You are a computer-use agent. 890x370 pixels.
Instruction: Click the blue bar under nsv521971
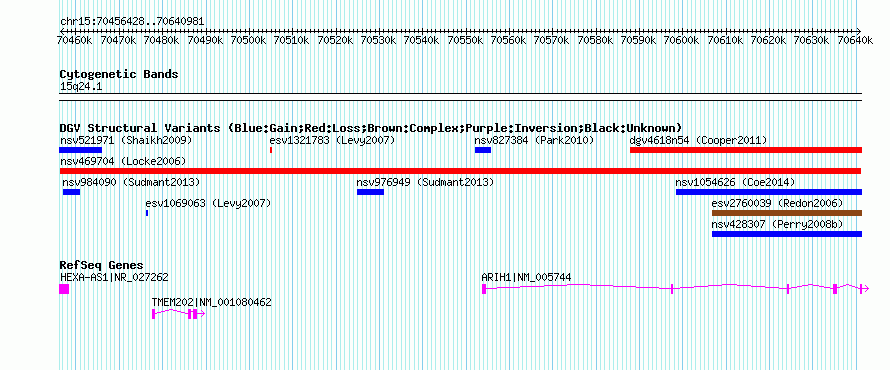point(80,150)
